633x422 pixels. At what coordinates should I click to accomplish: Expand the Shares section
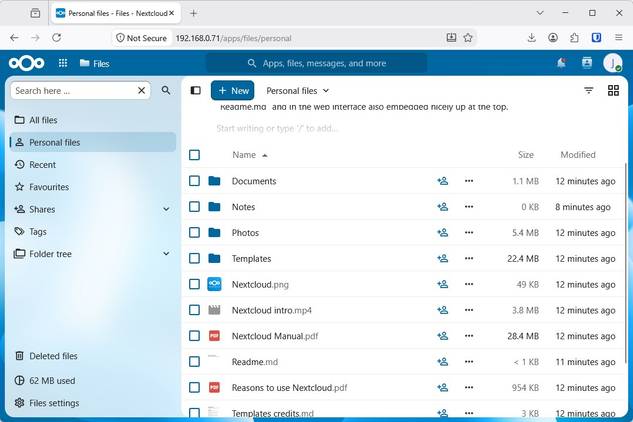[166, 209]
